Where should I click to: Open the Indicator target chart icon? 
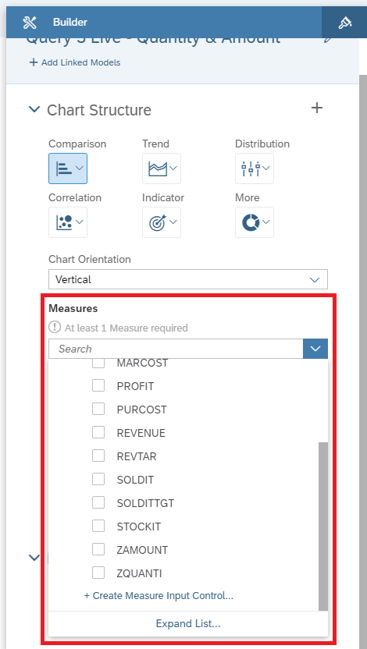161,222
